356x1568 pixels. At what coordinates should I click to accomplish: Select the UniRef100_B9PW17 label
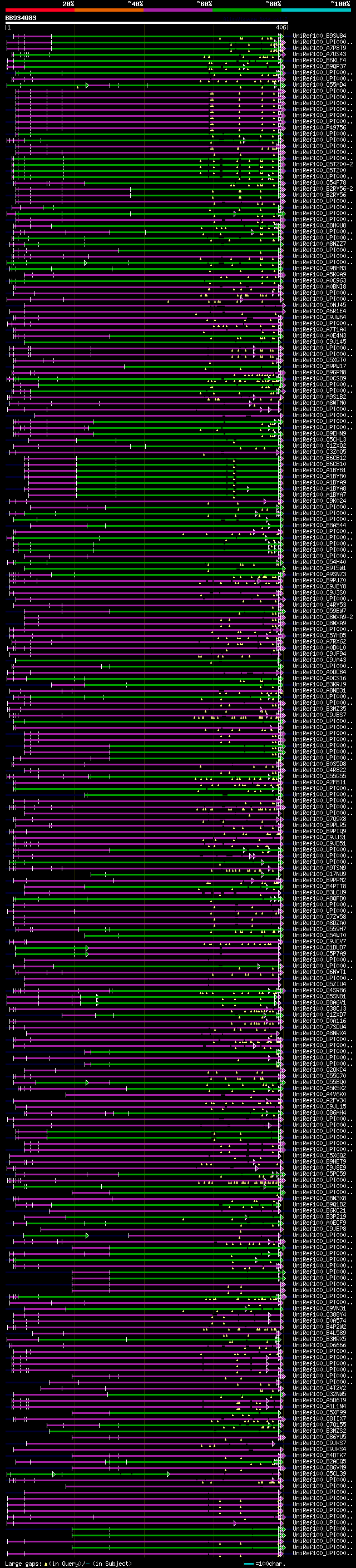point(319,367)
